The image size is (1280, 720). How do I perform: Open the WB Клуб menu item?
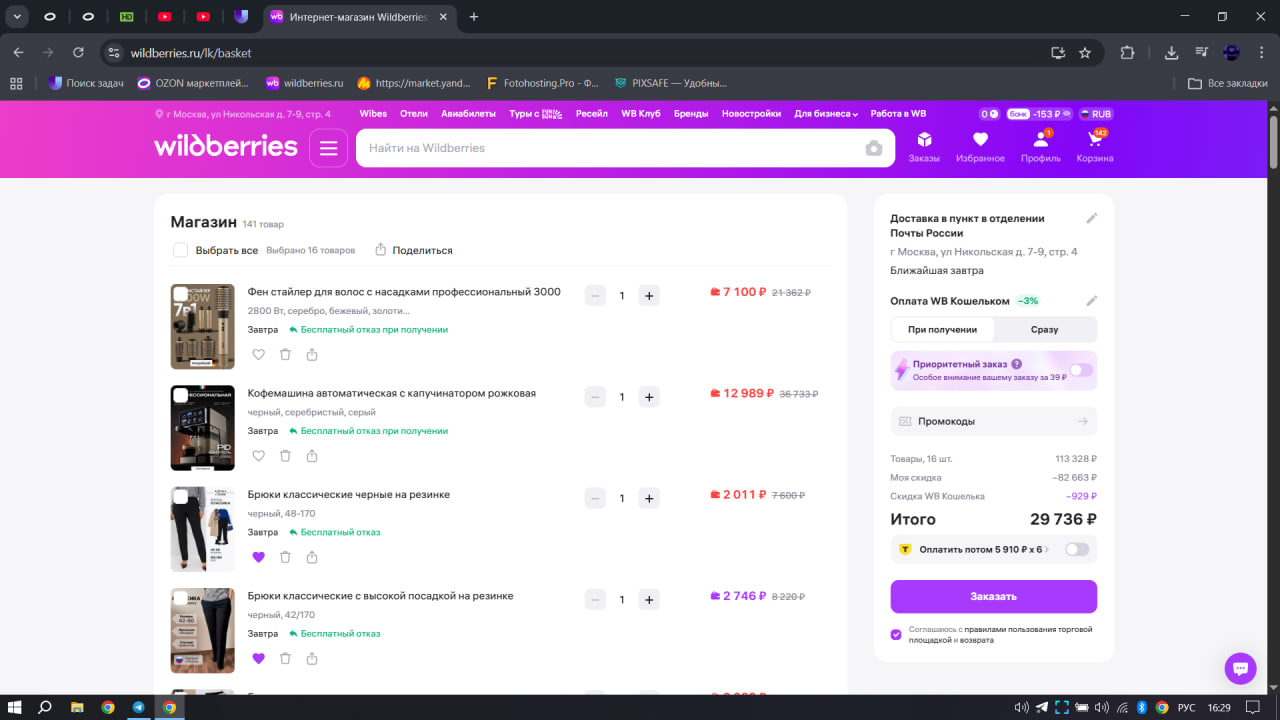pyautogui.click(x=641, y=114)
